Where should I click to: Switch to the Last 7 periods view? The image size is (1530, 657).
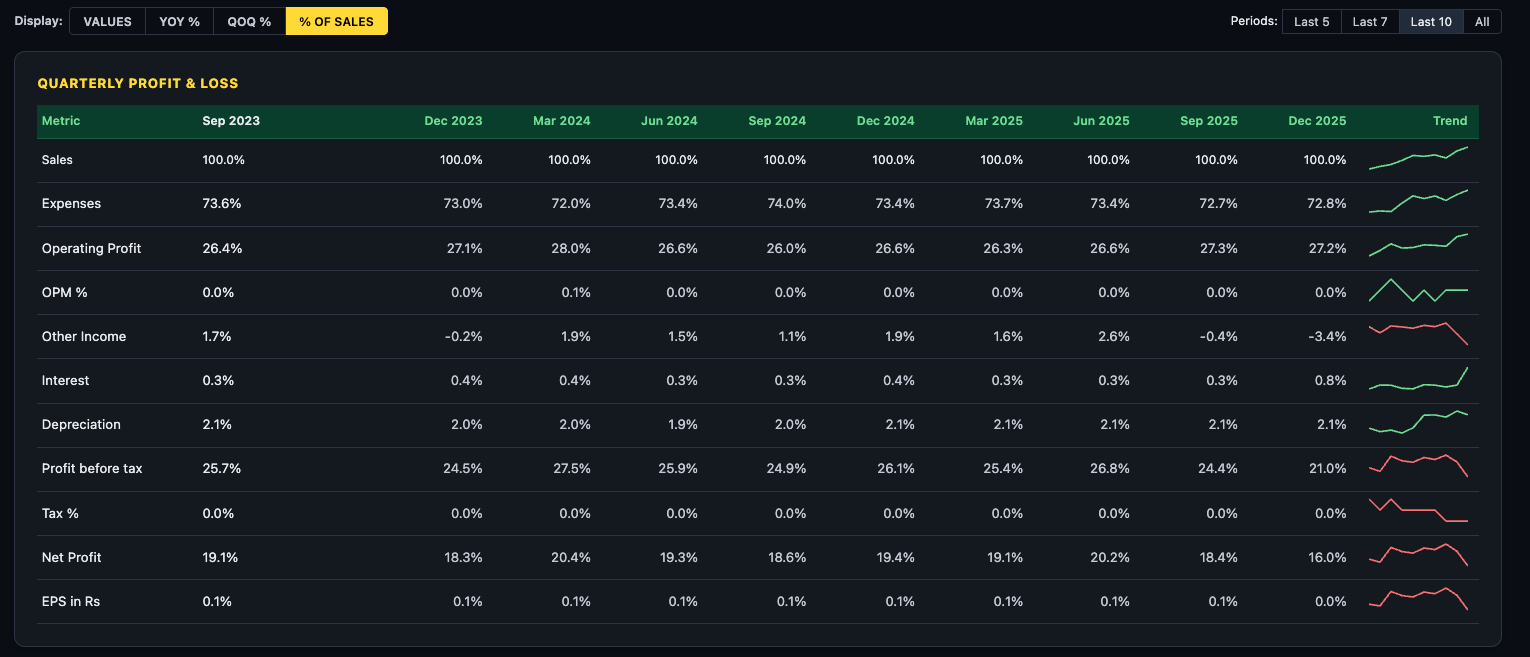(1370, 21)
